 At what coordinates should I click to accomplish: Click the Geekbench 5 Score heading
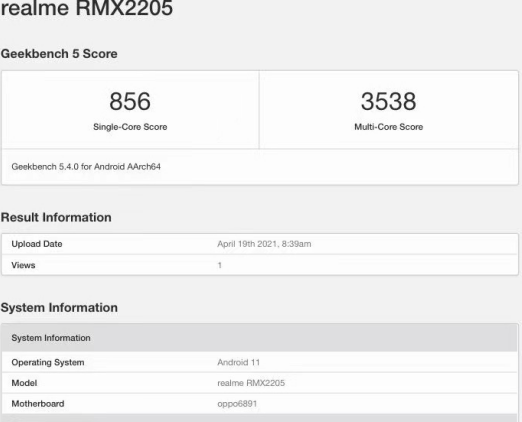tap(59, 54)
